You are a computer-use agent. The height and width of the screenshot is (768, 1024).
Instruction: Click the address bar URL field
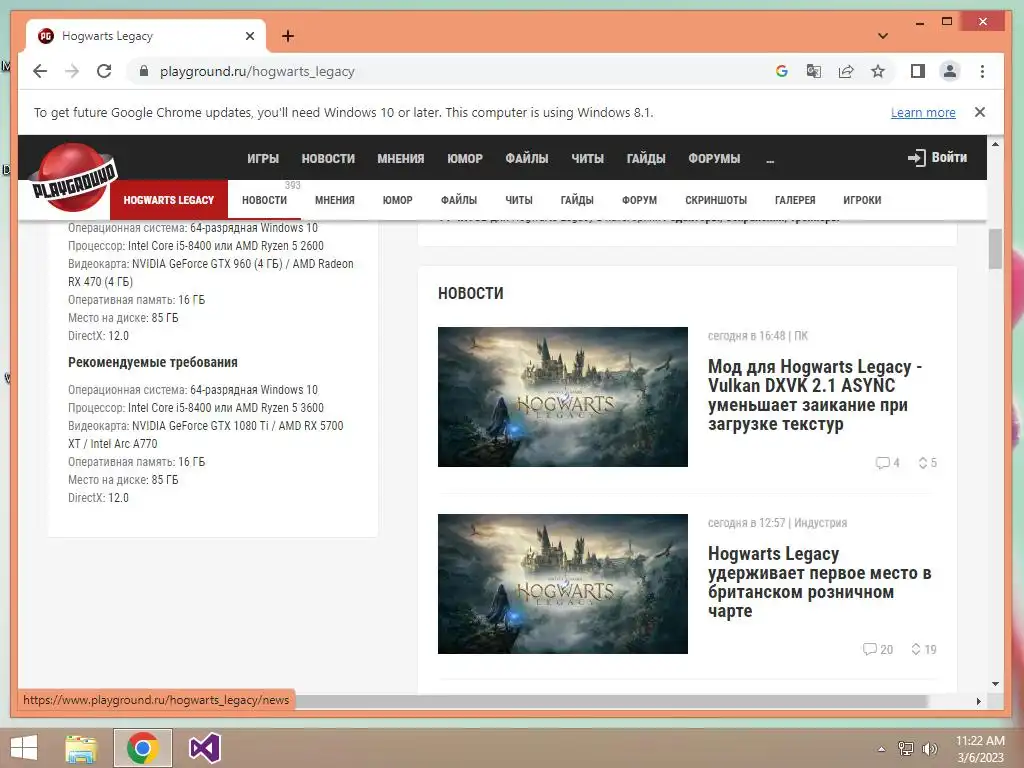[x=457, y=71]
